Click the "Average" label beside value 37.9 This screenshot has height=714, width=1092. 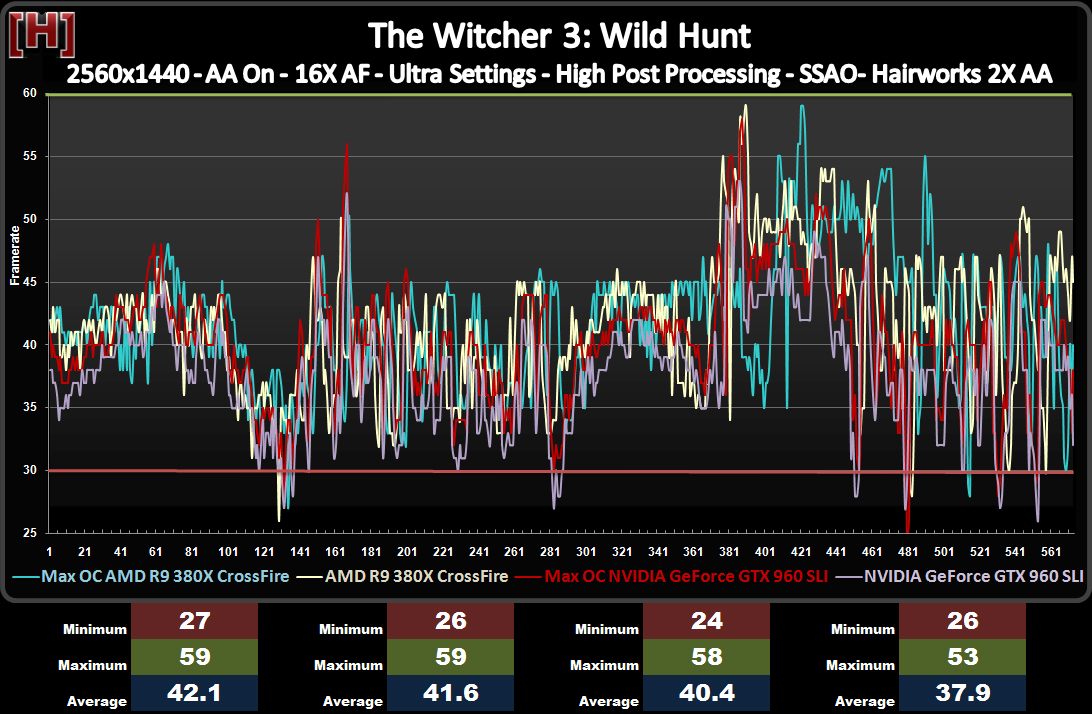pyautogui.click(x=864, y=701)
